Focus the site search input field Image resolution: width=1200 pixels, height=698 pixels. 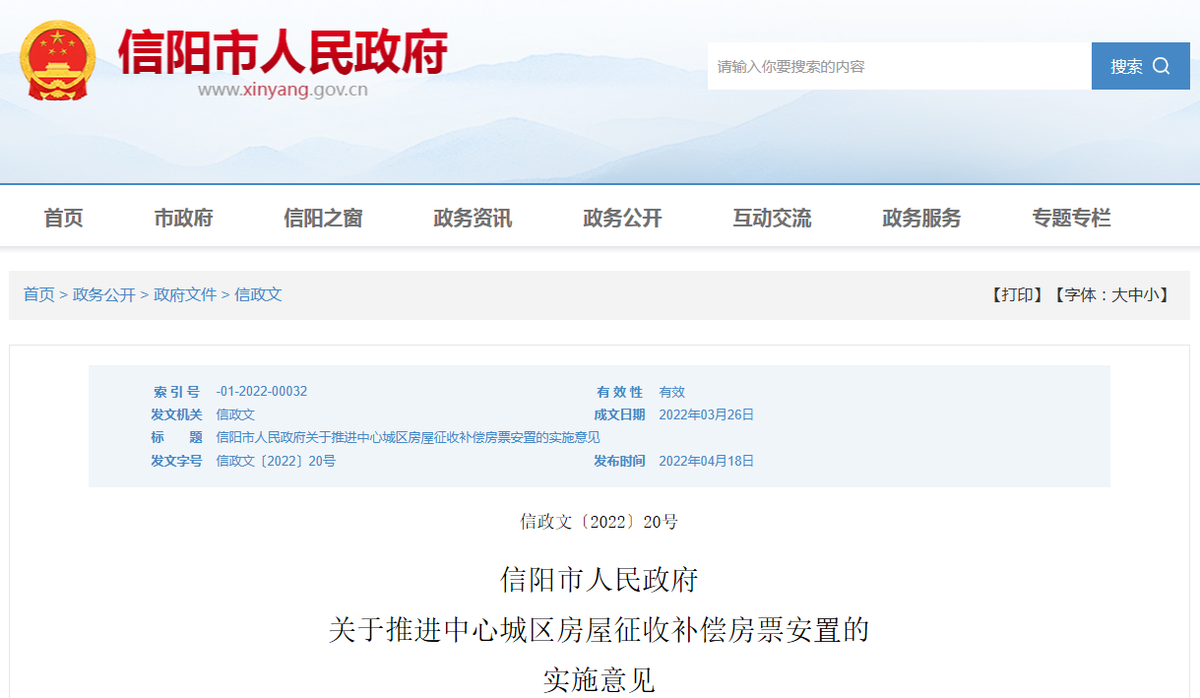pyautogui.click(x=899, y=66)
